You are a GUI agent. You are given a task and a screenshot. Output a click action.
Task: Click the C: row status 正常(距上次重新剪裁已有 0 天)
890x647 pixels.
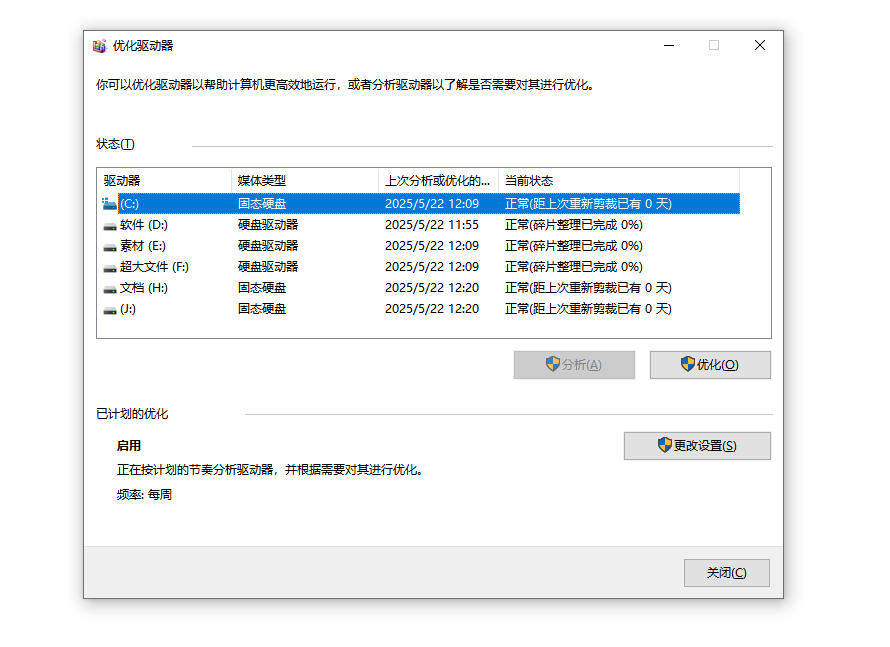click(x=588, y=204)
